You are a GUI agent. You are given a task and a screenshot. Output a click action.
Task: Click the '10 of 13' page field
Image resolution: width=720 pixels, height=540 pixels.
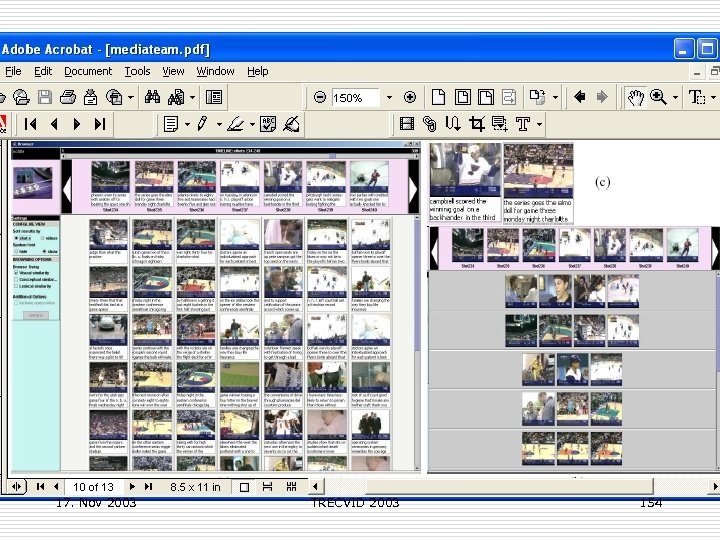click(x=93, y=487)
